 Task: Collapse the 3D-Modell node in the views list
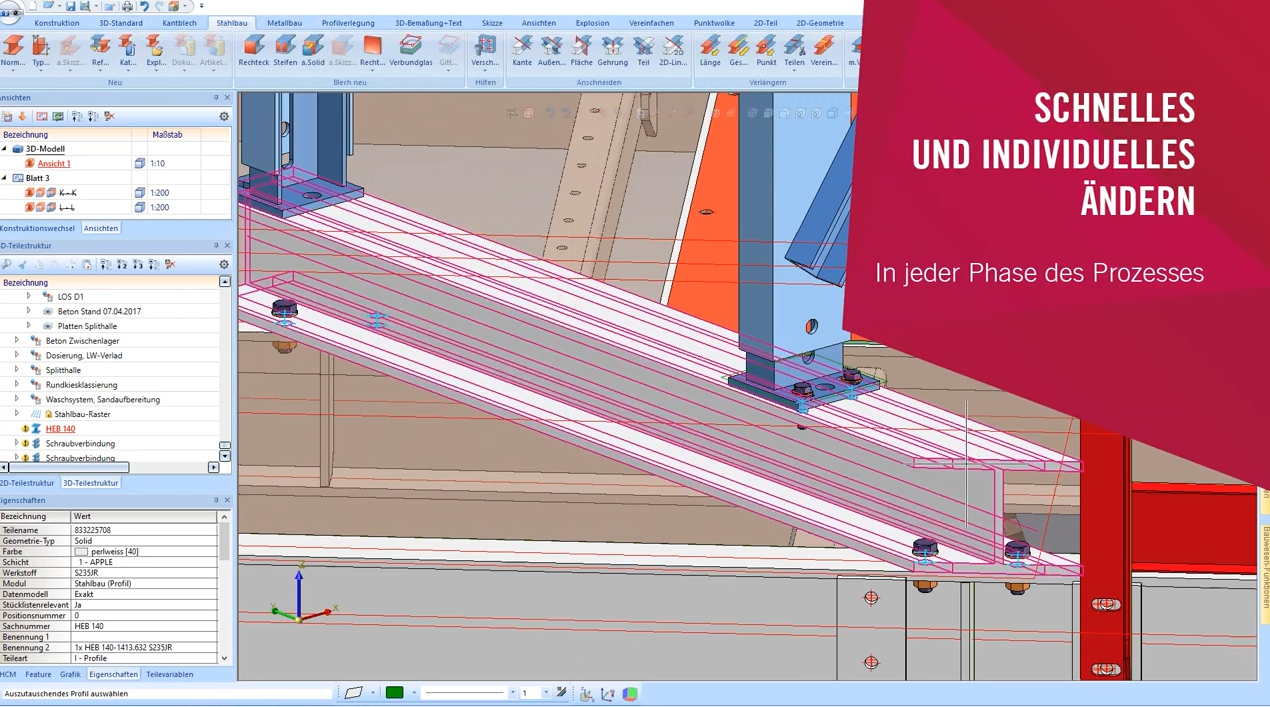point(5,148)
